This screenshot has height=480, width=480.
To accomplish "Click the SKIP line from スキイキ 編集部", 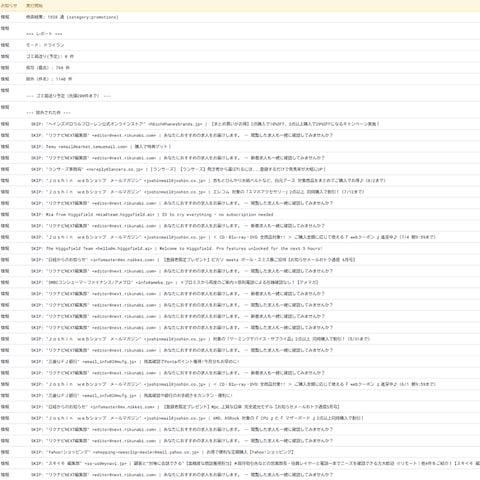I will 240,463.
